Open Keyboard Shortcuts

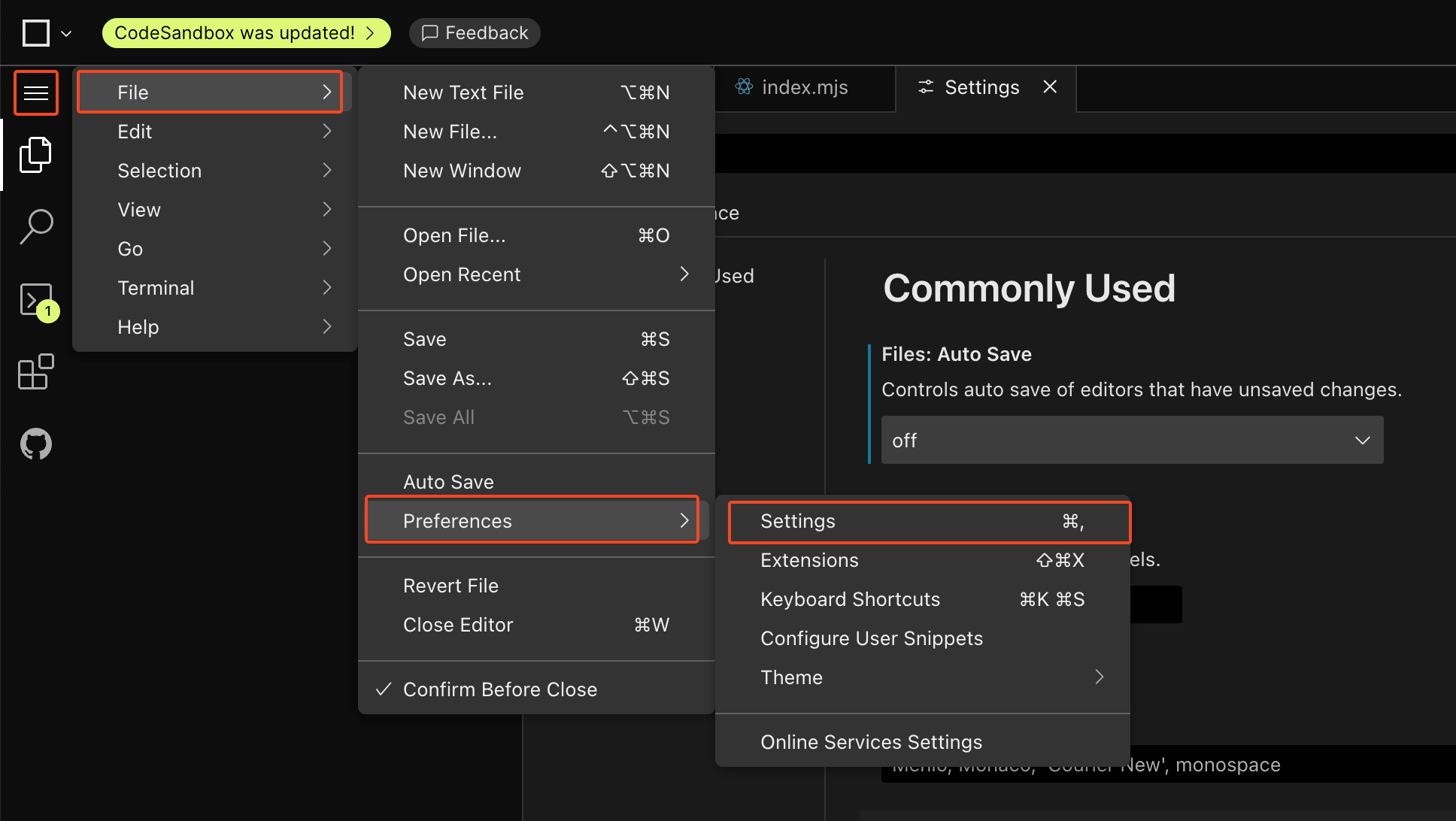(x=923, y=599)
